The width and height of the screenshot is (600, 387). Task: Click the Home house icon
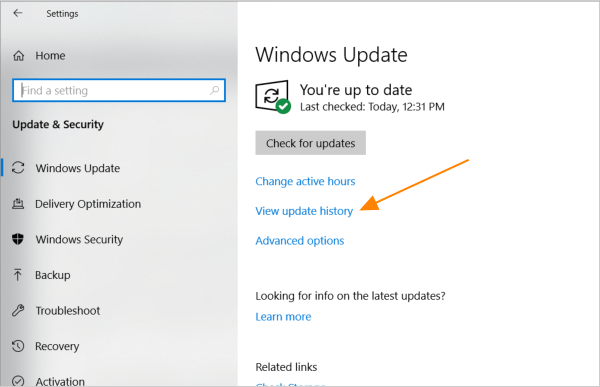tap(18, 56)
